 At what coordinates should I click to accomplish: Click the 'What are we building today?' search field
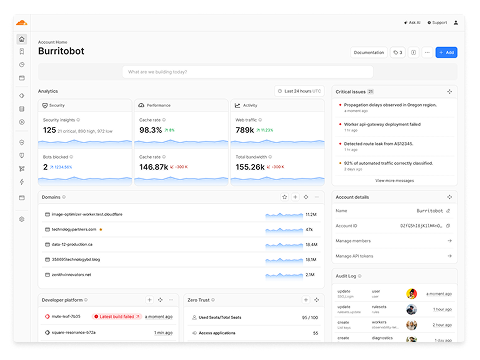coord(248,72)
